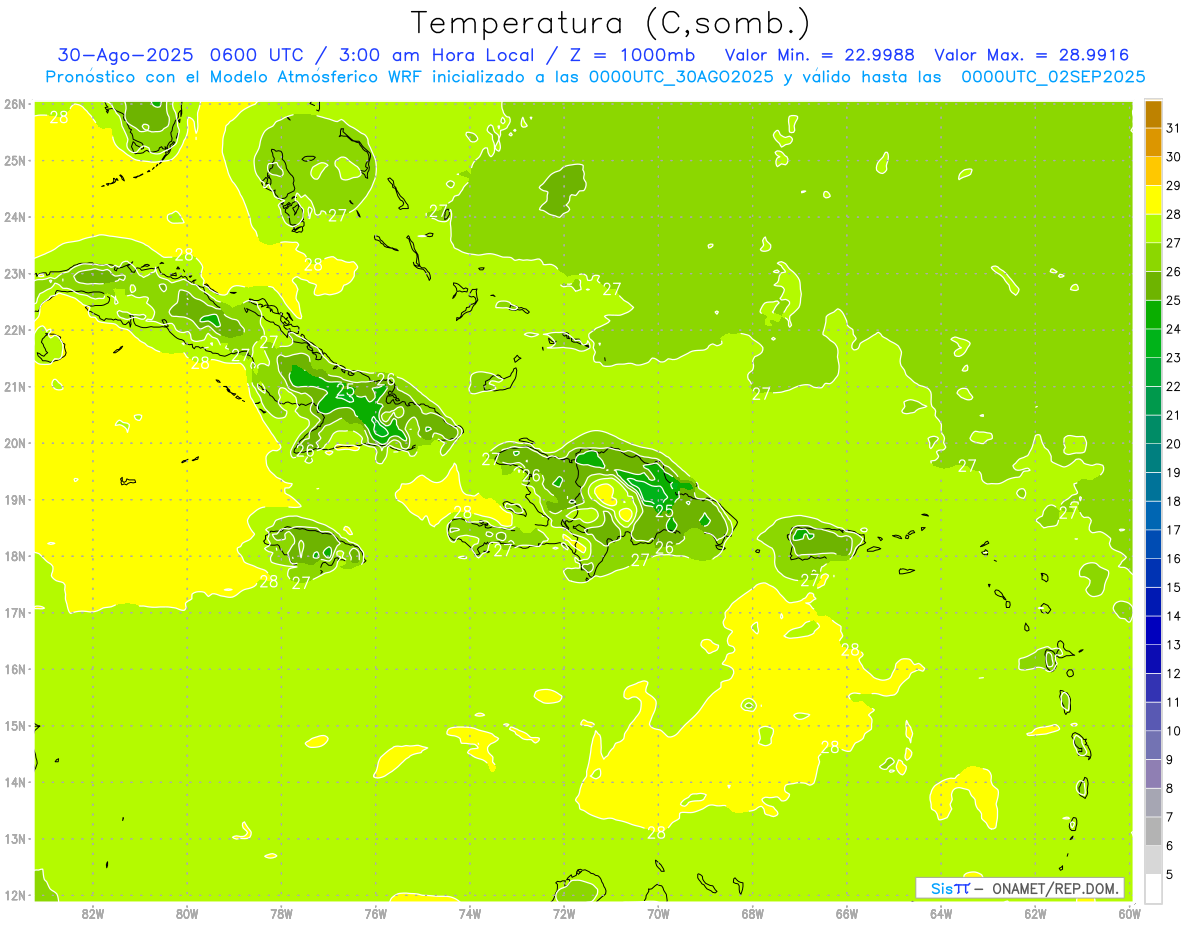
Task: Click the 'Valor Min. = 22.9988' value
Action: pyautogui.click(x=819, y=55)
